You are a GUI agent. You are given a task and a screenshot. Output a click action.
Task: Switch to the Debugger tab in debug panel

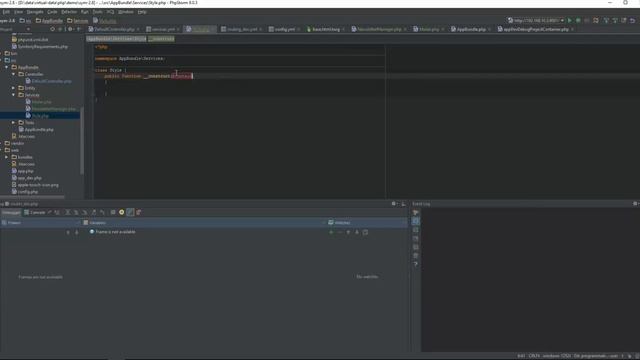tap(11, 213)
